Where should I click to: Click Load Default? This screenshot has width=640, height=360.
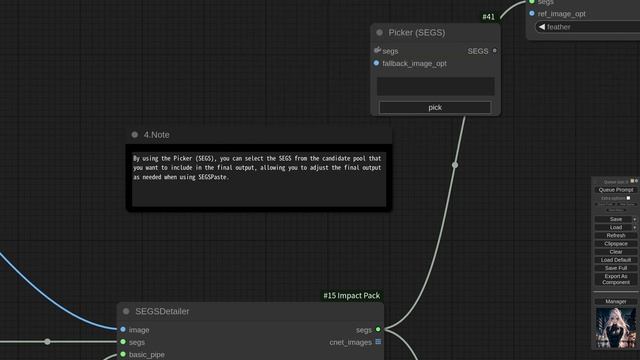pyautogui.click(x=616, y=260)
